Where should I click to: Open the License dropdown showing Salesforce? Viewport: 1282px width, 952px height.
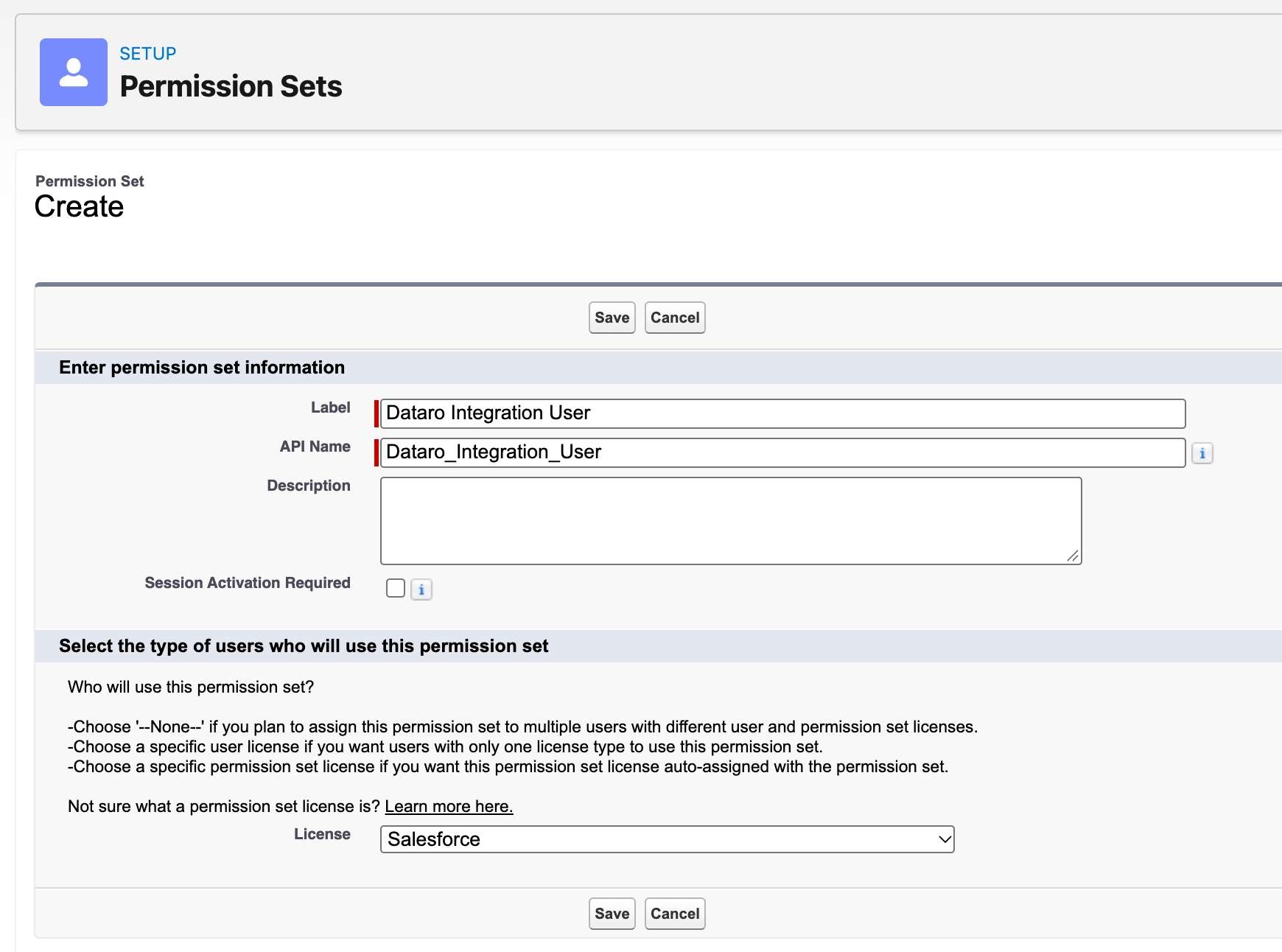[x=668, y=839]
